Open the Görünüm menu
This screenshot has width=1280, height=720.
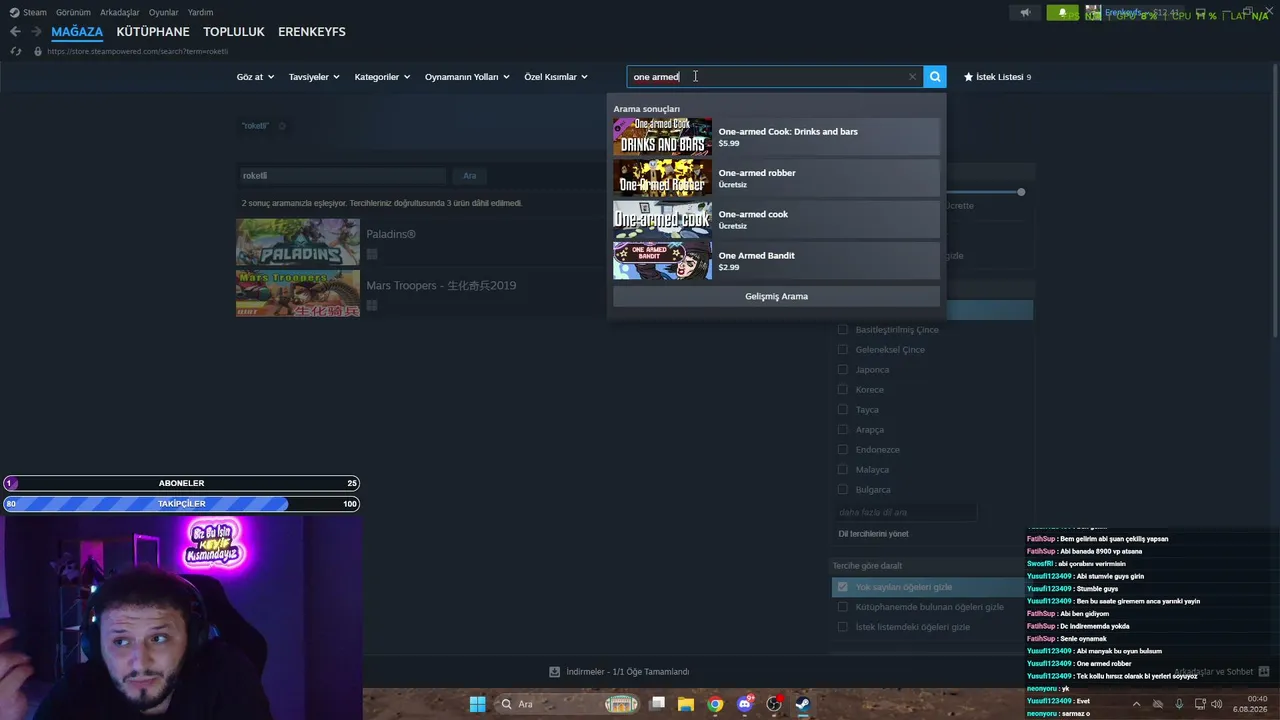(x=73, y=13)
